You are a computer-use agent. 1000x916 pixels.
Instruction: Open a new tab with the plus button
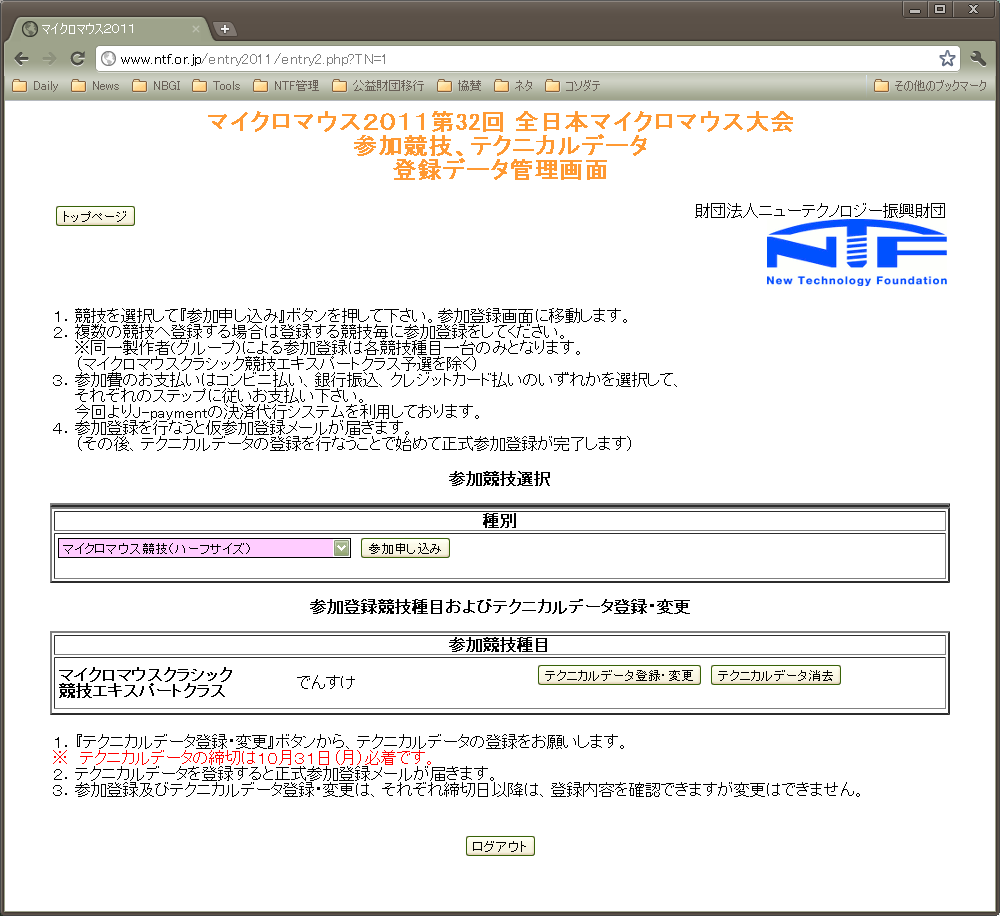(x=225, y=29)
